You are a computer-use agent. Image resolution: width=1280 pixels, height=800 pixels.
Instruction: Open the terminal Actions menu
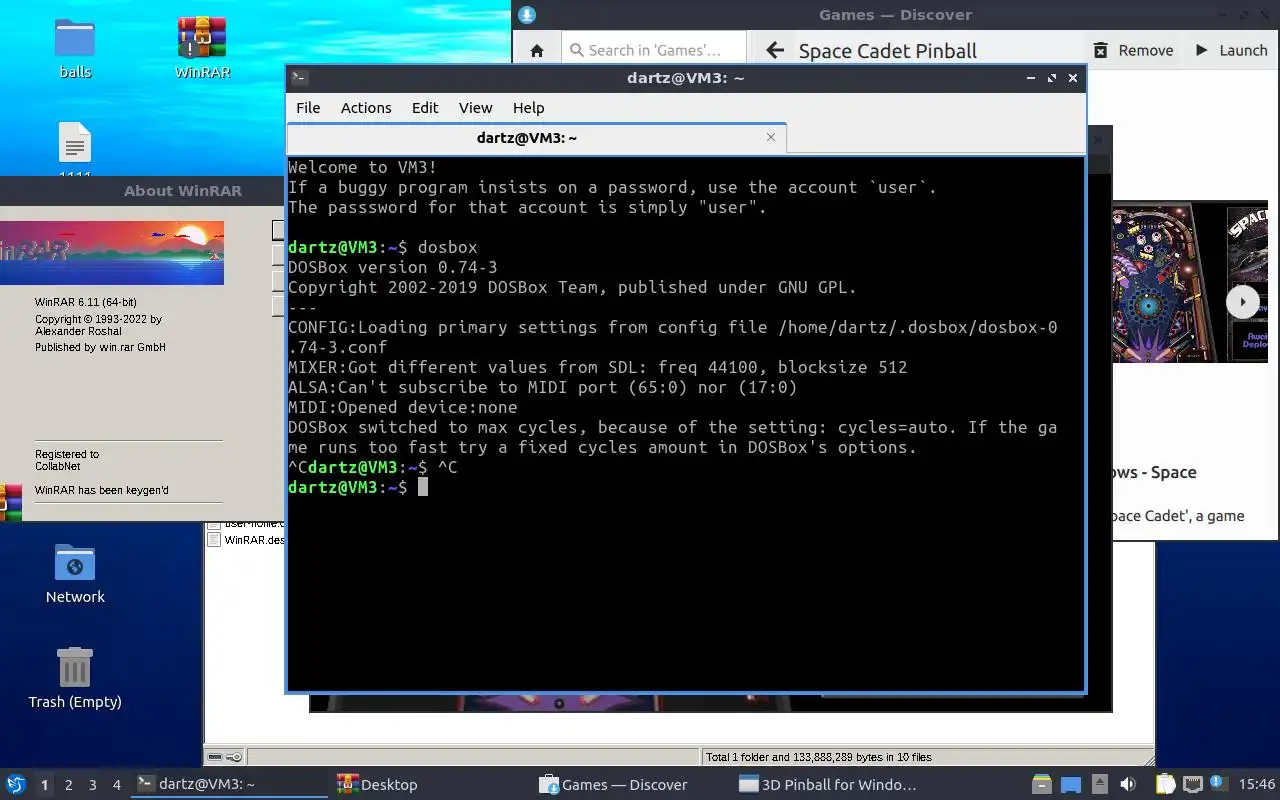coord(366,107)
